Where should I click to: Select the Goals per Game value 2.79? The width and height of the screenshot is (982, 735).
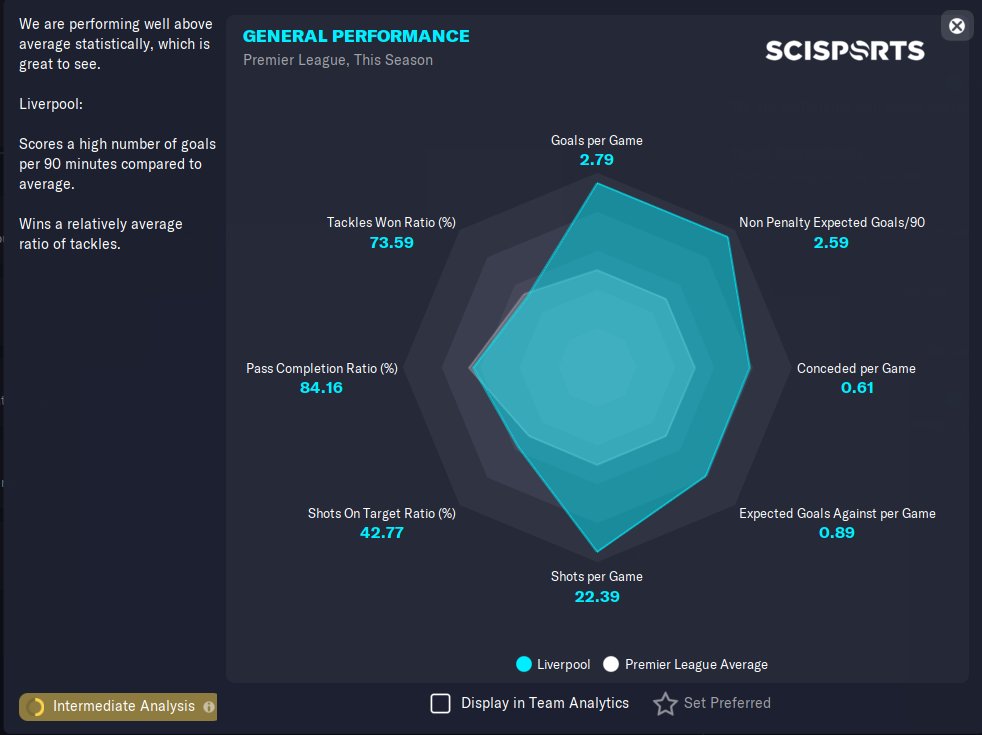click(x=596, y=160)
